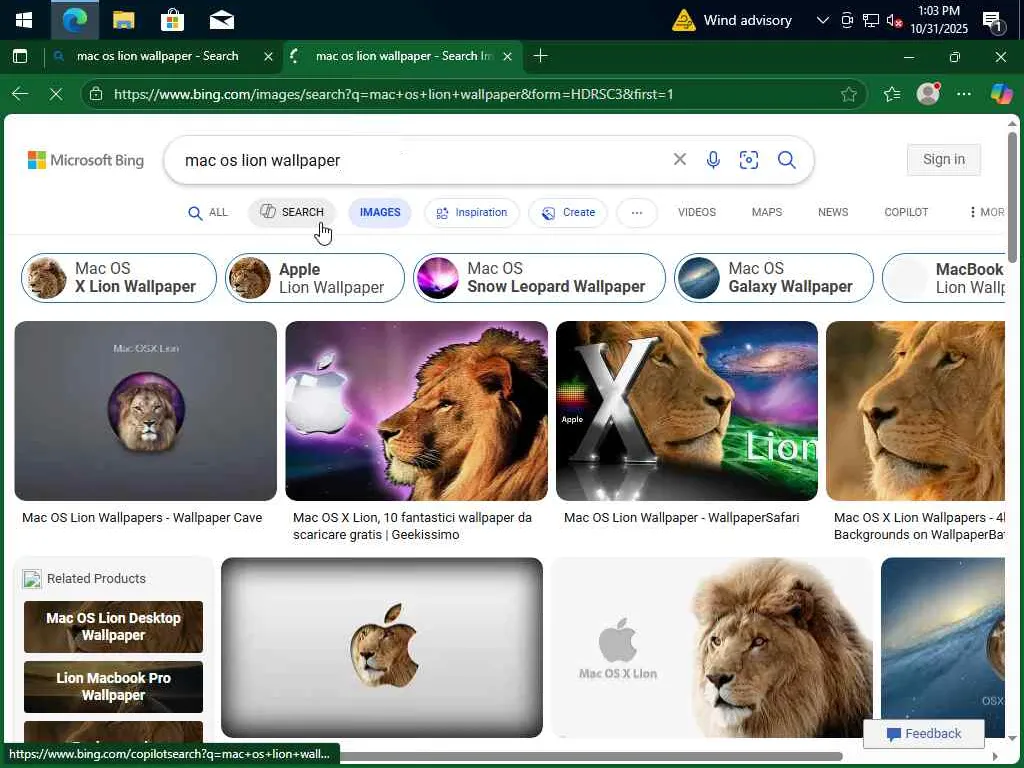This screenshot has height=768, width=1024.
Task: Click the Microsoft Bing logo
Action: point(86,160)
